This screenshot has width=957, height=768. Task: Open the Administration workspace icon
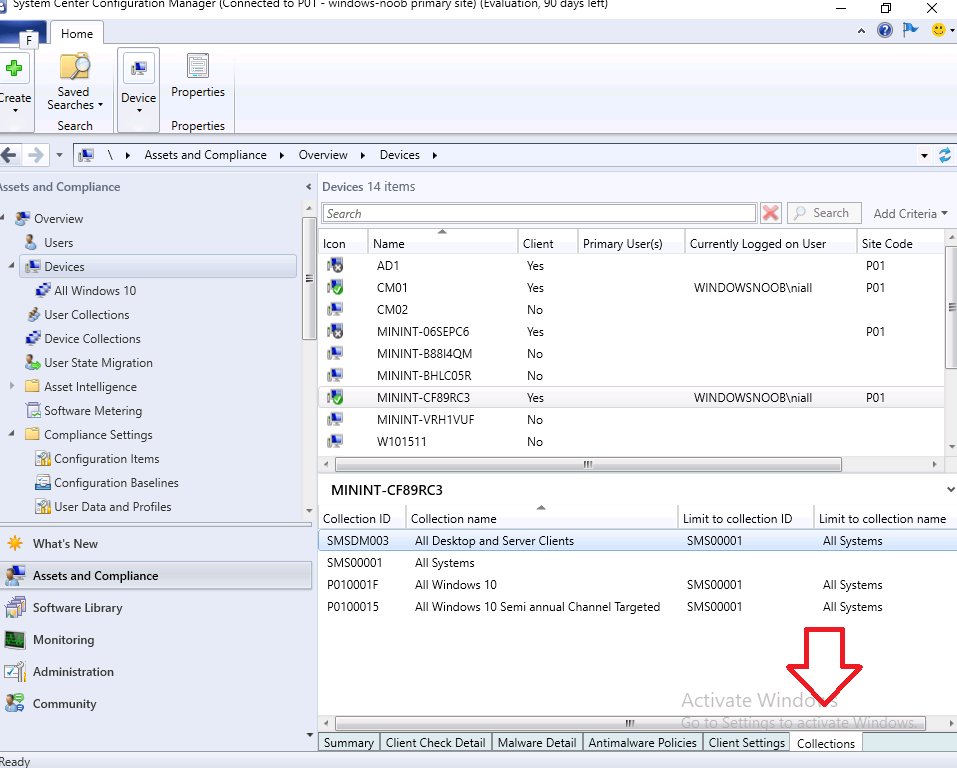coord(15,671)
